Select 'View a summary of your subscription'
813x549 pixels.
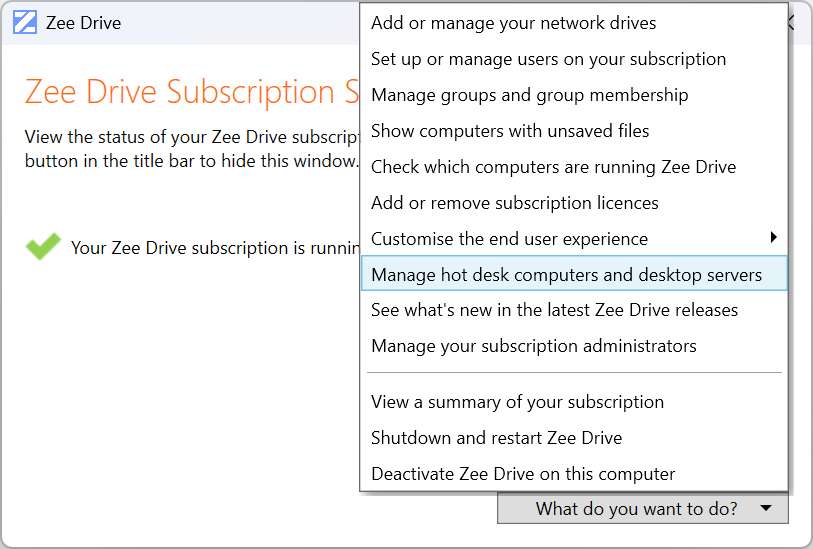[517, 402]
